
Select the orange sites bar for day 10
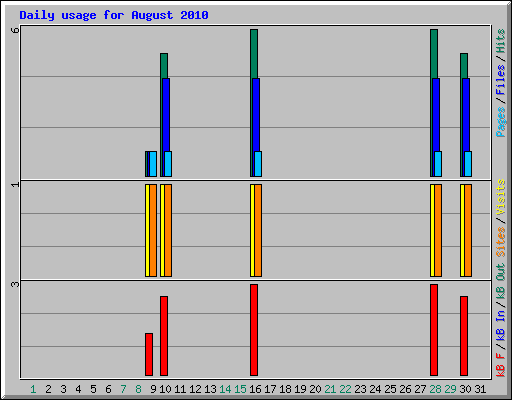coord(168,230)
